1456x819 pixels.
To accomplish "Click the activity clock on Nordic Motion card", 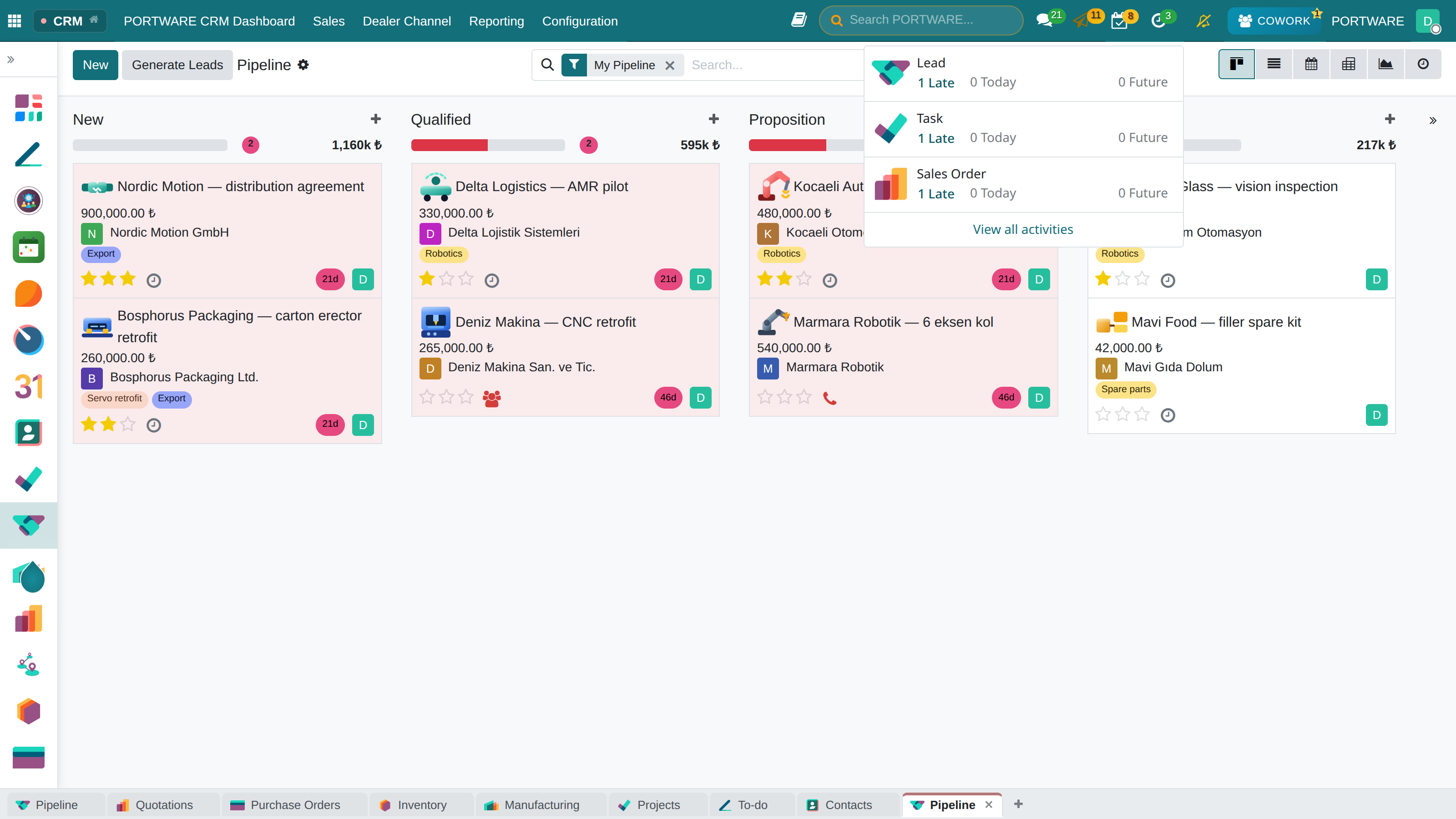I will (154, 280).
